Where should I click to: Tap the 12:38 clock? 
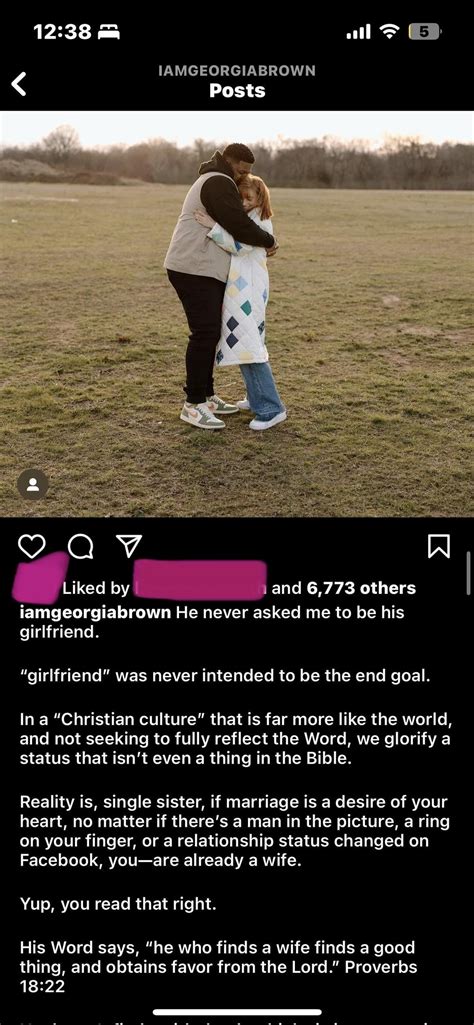[x=62, y=31]
